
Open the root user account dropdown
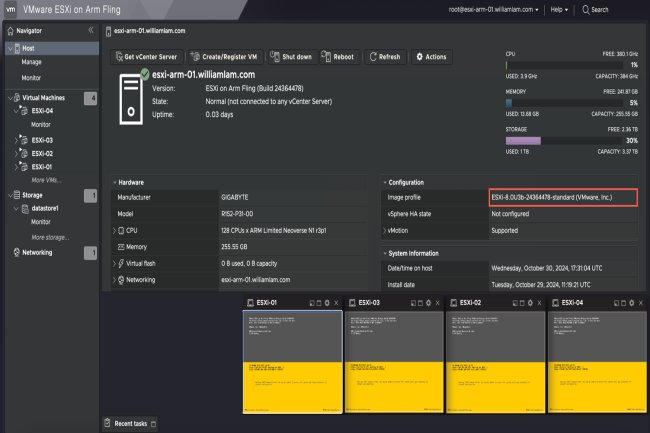pos(493,10)
